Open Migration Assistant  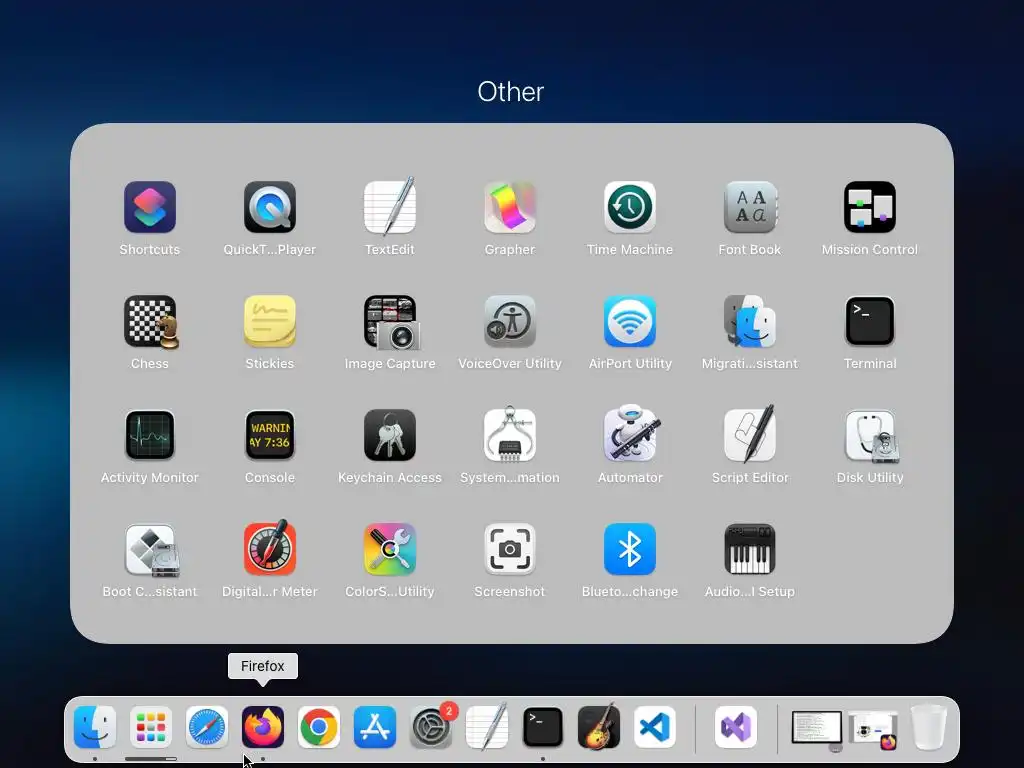tap(750, 321)
